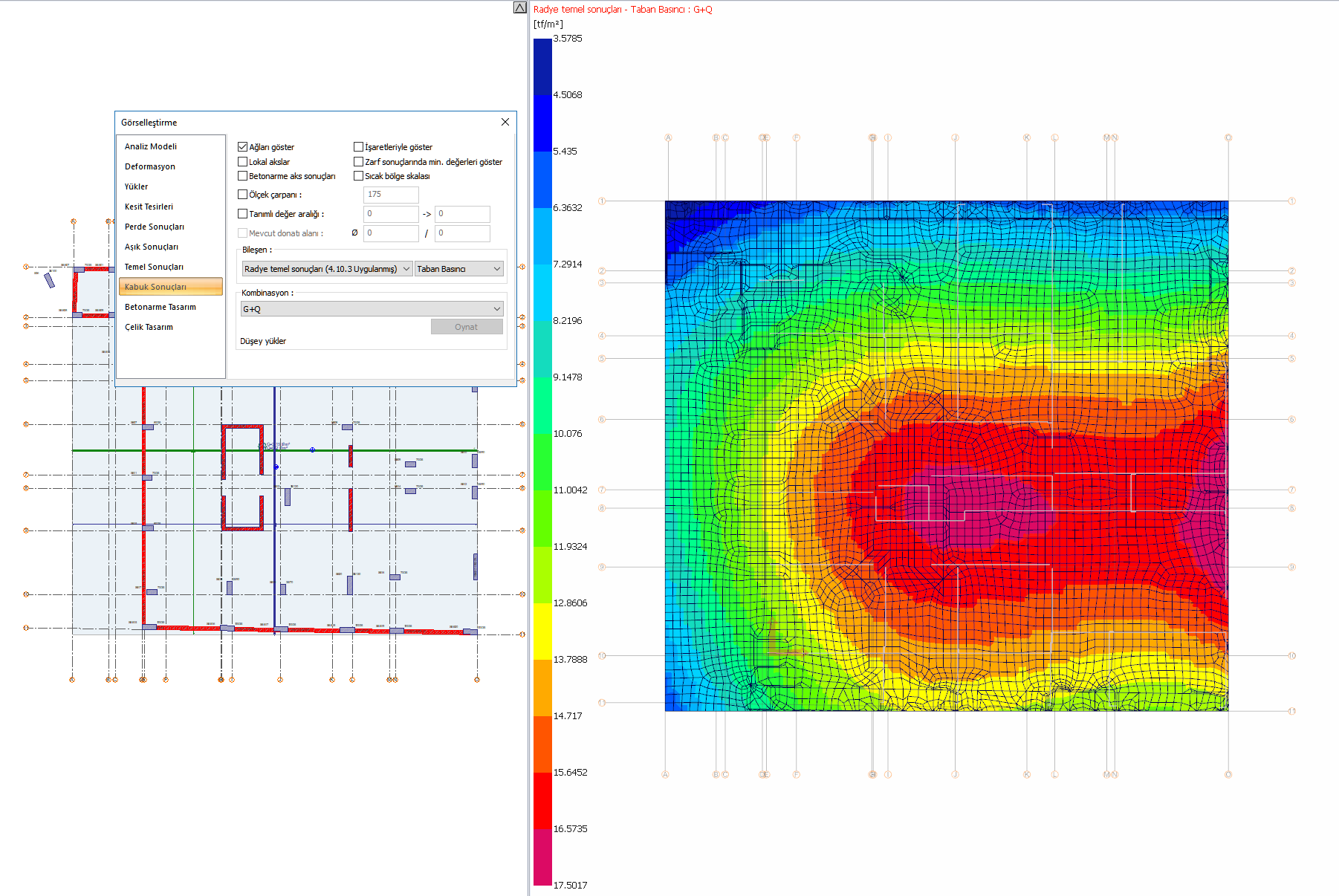This screenshot has width=1339, height=896.
Task: Open the Radye temel sonuçları dropdown
Action: coord(327,269)
